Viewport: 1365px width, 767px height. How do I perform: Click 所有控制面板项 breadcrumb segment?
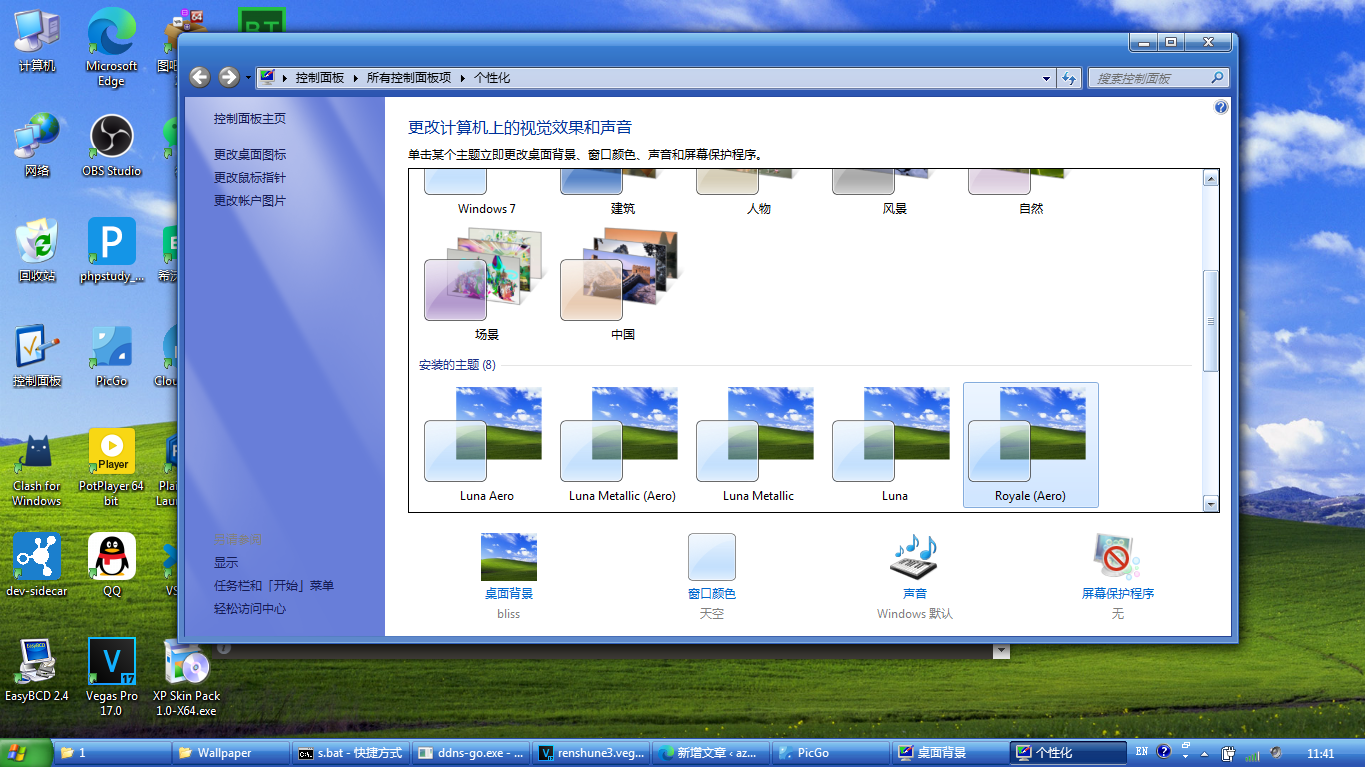pos(408,78)
